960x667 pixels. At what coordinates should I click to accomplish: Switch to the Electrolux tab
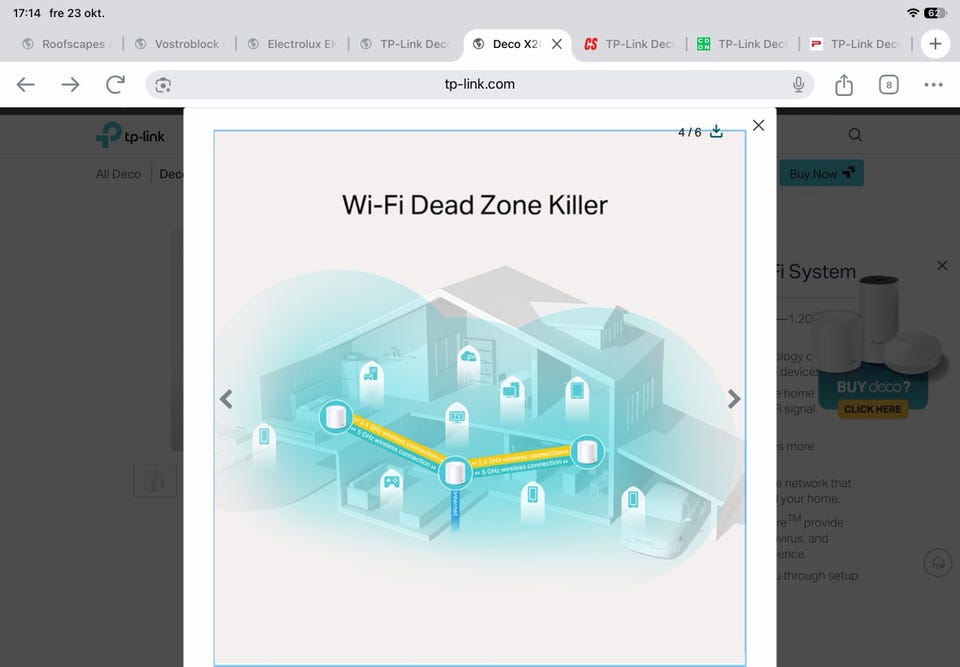tap(293, 44)
